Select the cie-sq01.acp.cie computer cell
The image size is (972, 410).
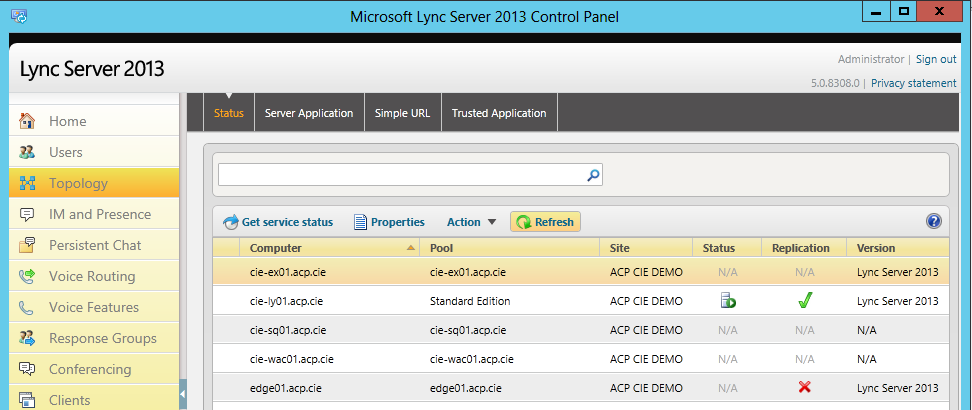pos(288,331)
